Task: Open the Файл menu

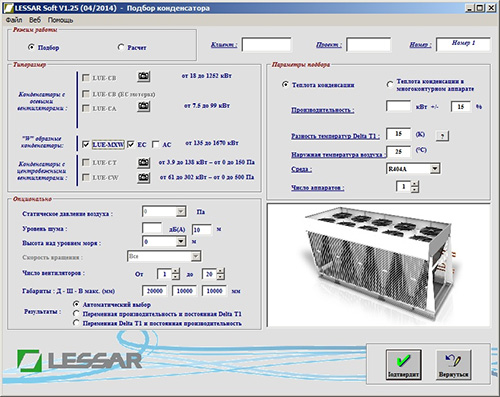Action: (x=14, y=20)
